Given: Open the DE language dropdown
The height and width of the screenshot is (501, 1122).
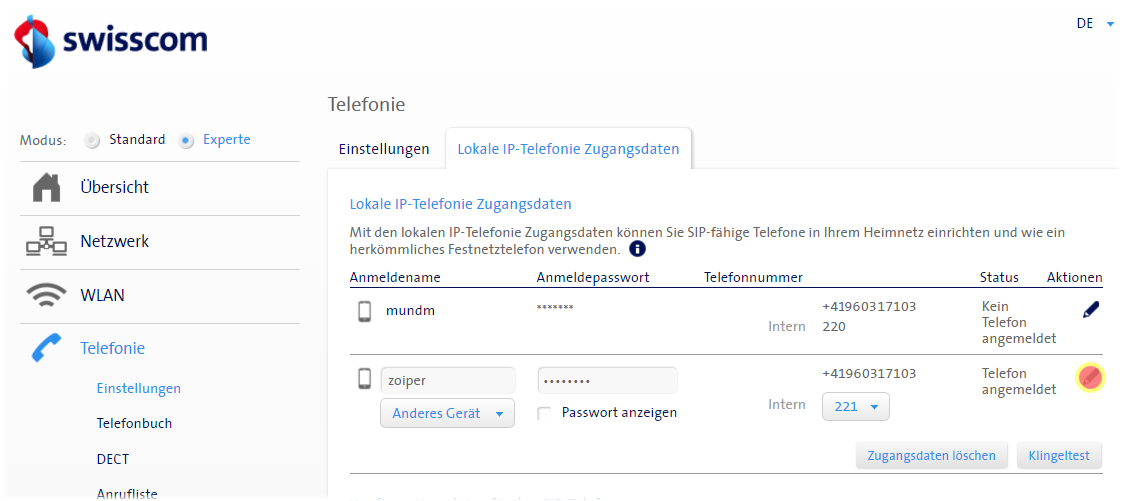Looking at the screenshot, I should 1095,24.
